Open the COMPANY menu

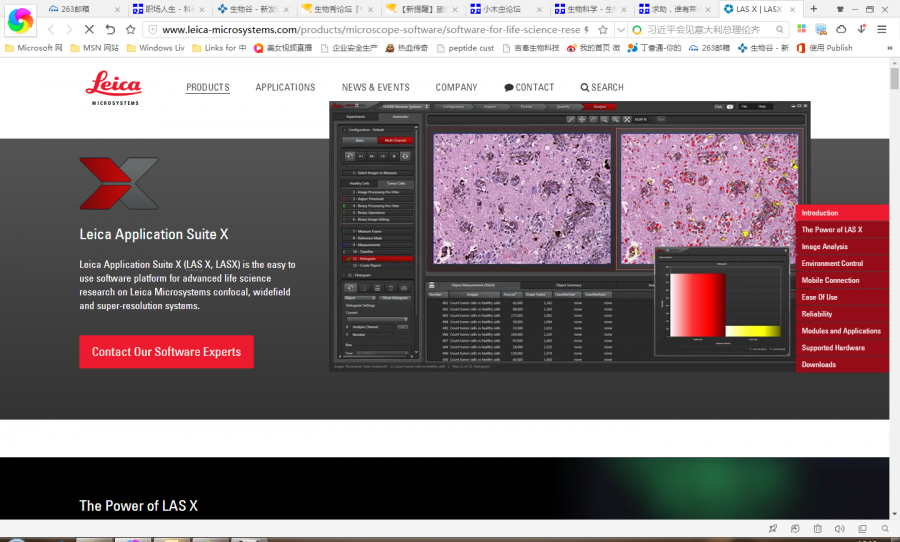456,87
